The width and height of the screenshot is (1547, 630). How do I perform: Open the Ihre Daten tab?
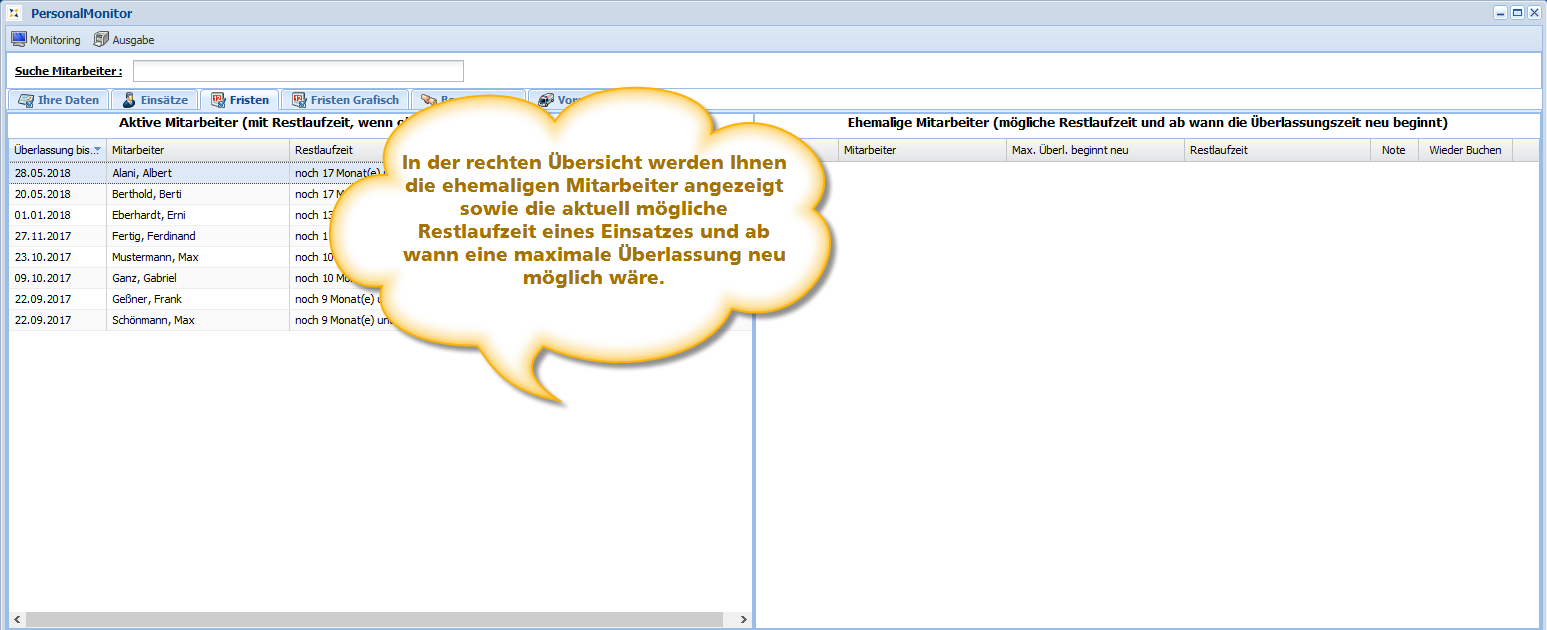(x=58, y=100)
